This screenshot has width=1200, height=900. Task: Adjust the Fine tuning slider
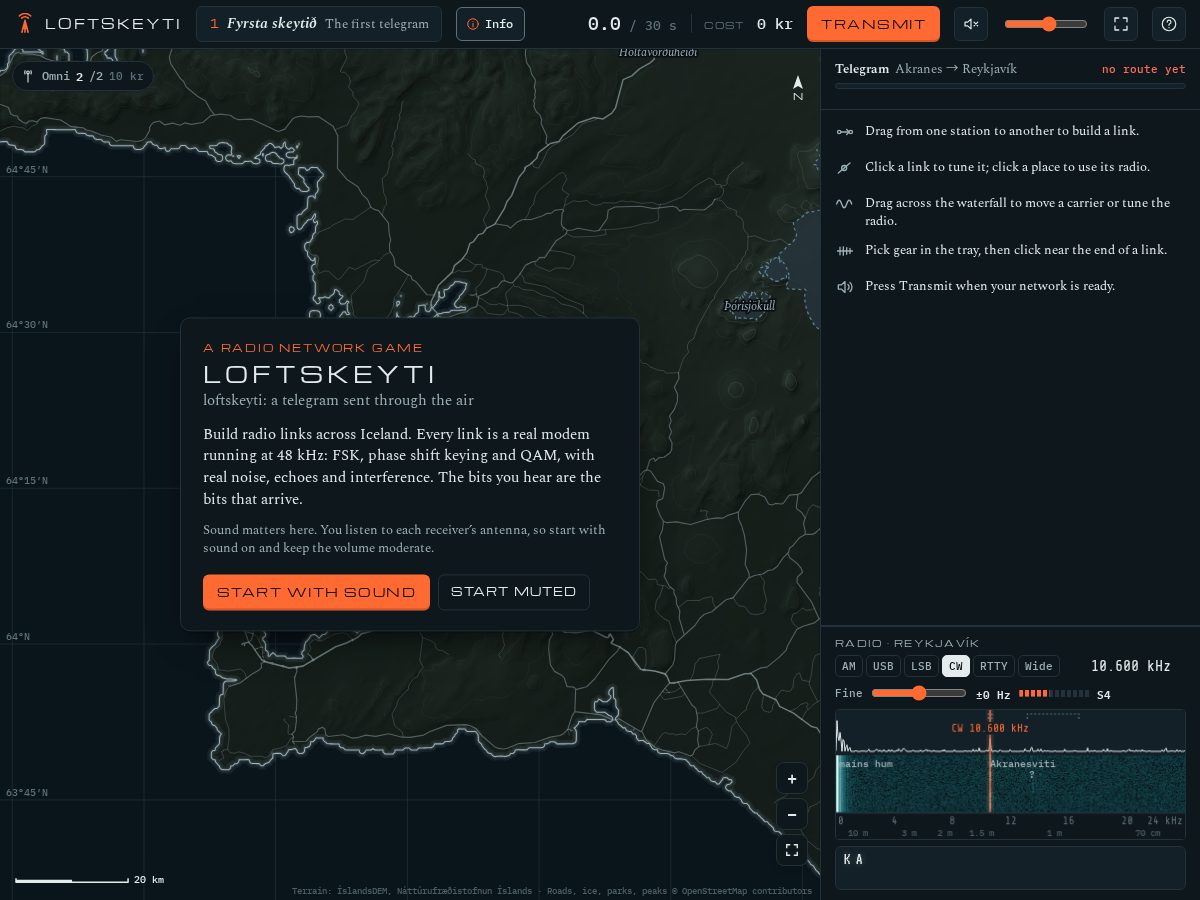coord(919,693)
